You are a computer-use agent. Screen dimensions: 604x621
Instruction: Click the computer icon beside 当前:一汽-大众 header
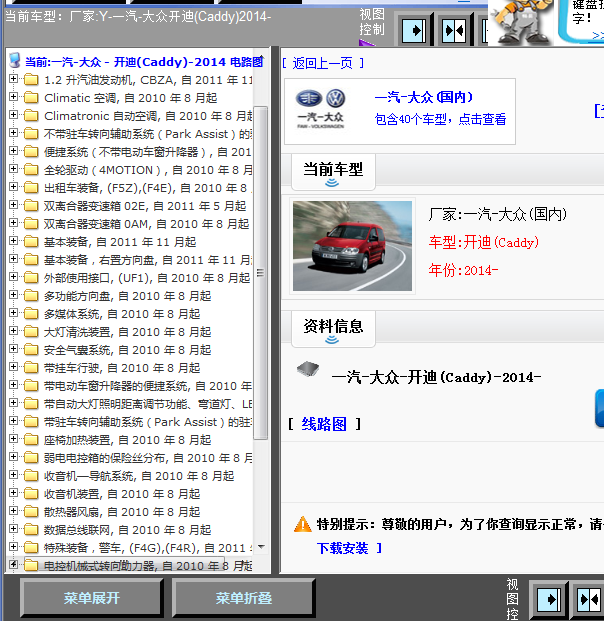[15, 61]
